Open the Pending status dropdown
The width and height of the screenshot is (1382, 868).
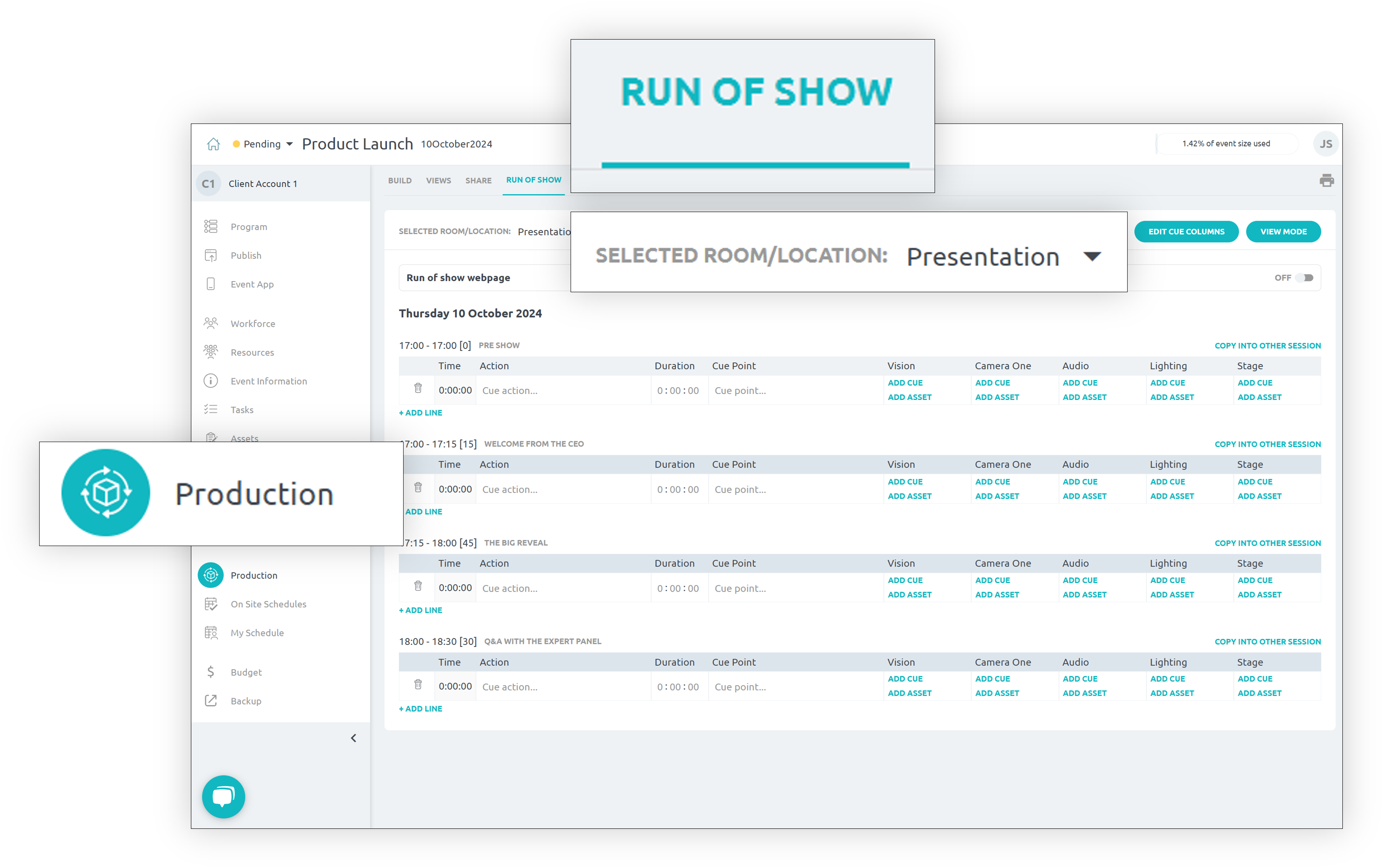[x=262, y=144]
